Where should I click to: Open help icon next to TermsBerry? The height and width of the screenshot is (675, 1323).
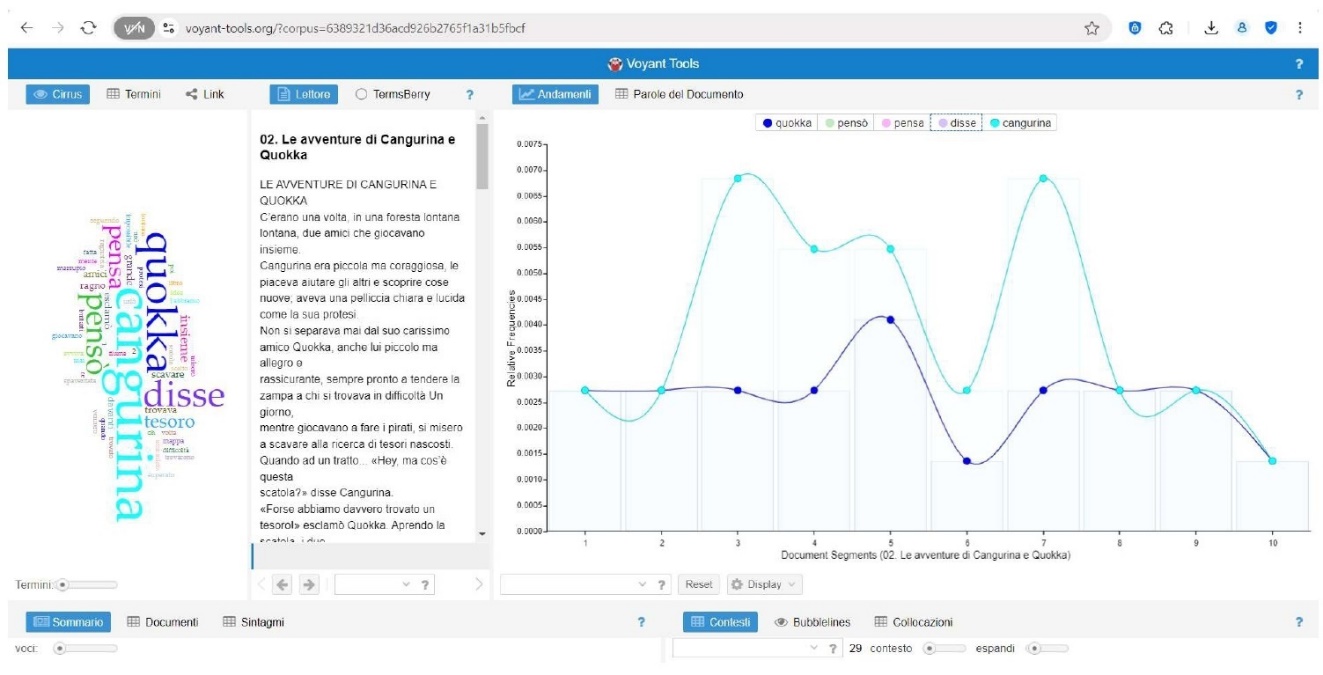tap(469, 95)
